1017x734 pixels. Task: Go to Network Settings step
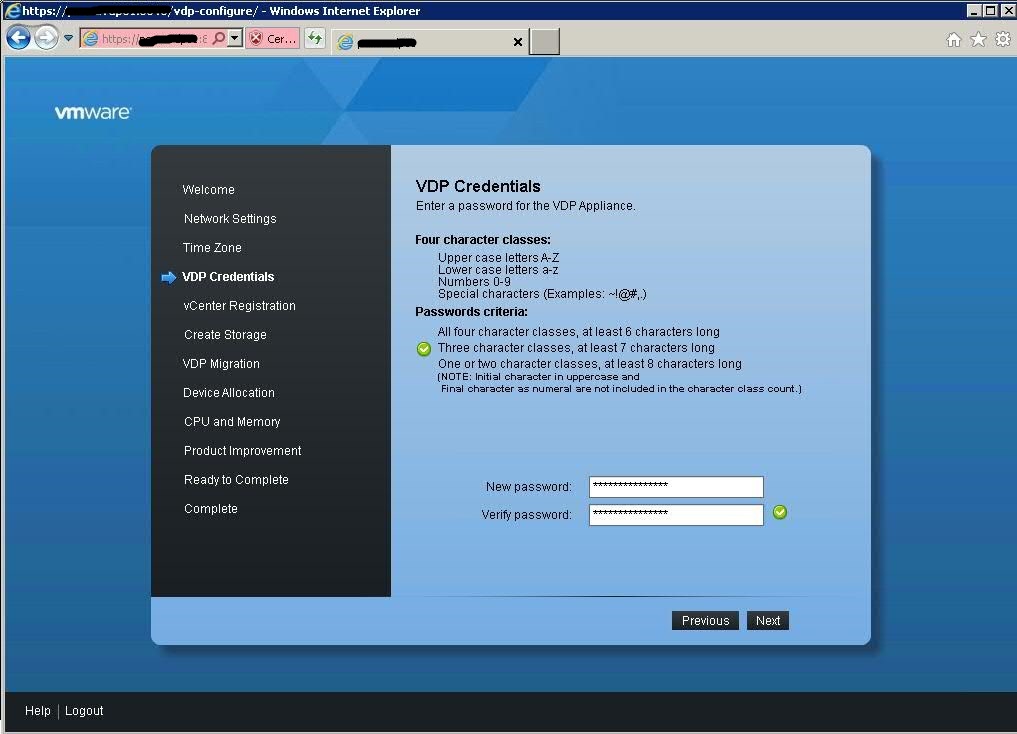230,219
